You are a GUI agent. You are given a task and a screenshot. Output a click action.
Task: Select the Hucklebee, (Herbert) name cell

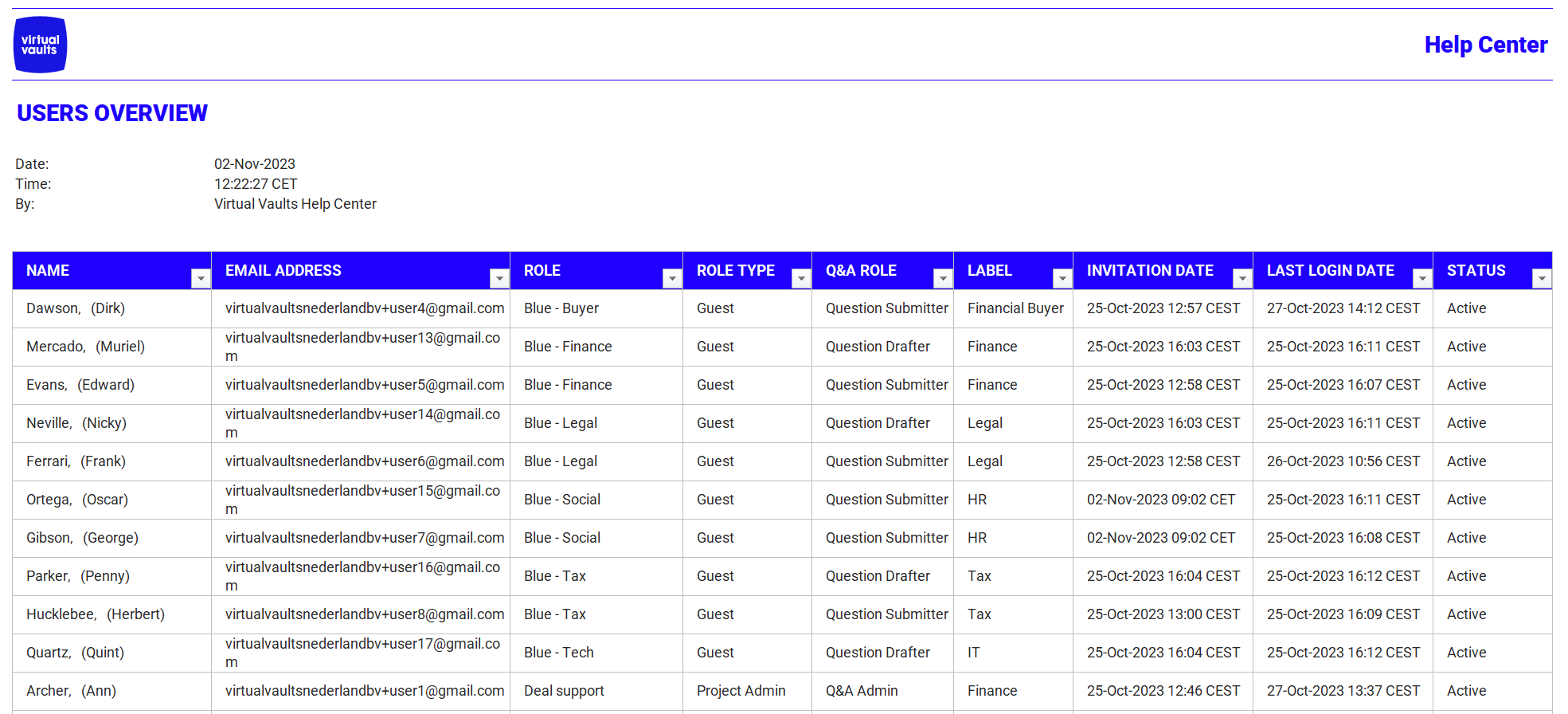pos(96,614)
